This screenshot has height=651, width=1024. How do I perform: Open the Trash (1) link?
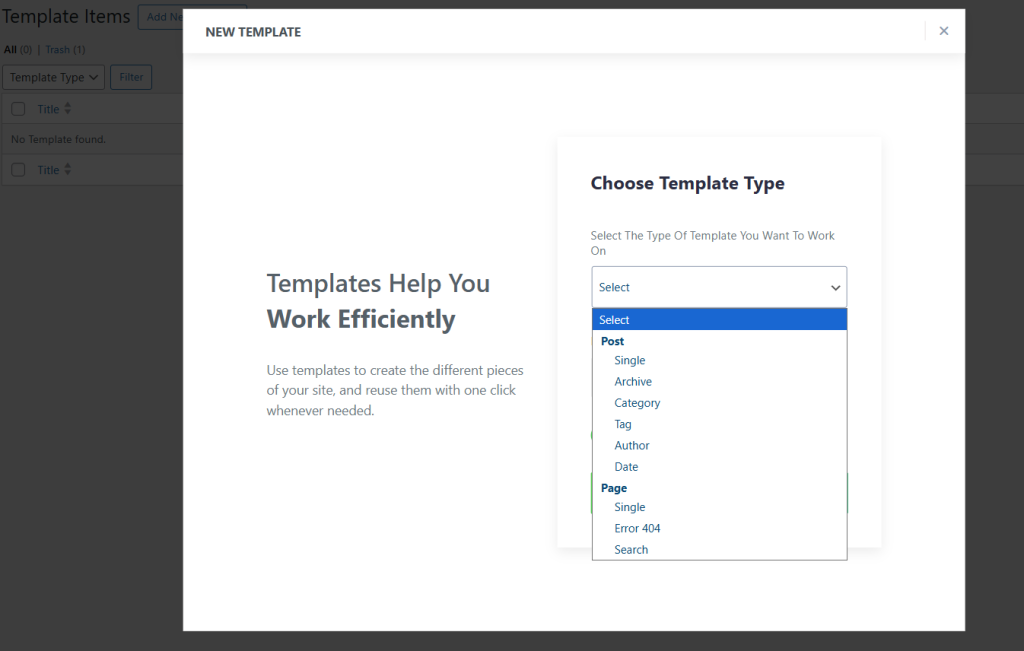tap(65, 50)
